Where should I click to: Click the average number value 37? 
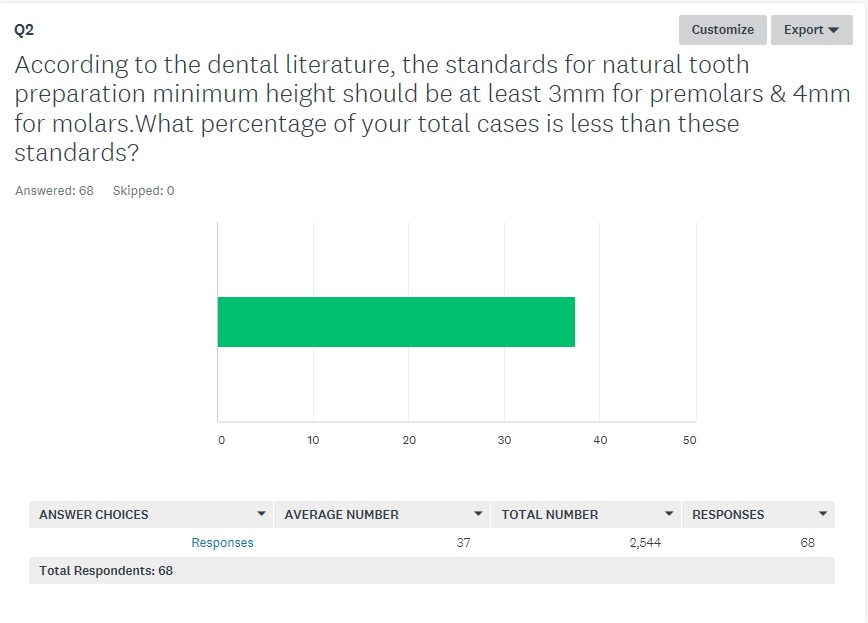point(463,543)
